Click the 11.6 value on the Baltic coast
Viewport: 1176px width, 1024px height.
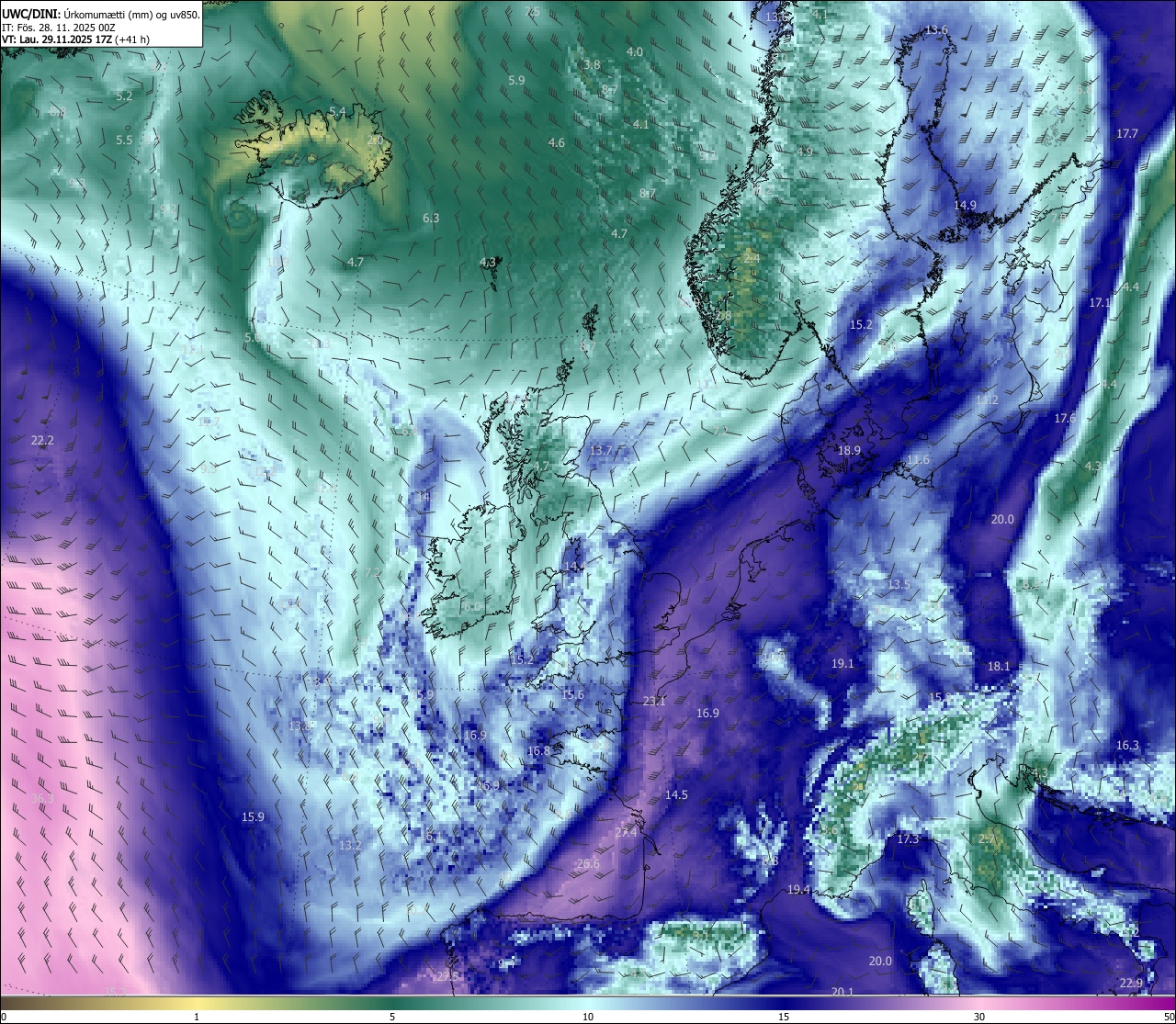click(918, 460)
